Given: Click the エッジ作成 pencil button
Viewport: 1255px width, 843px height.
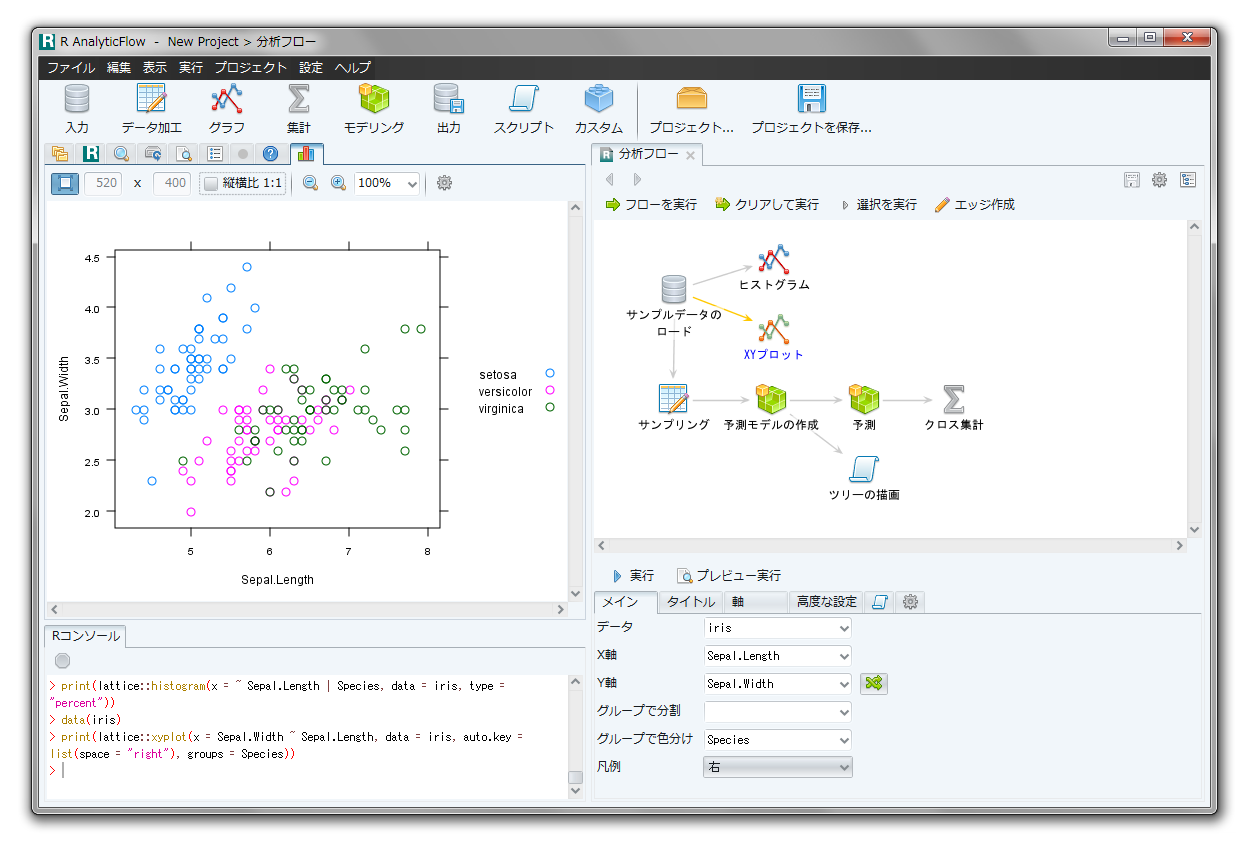Looking at the screenshot, I should pos(975,204).
